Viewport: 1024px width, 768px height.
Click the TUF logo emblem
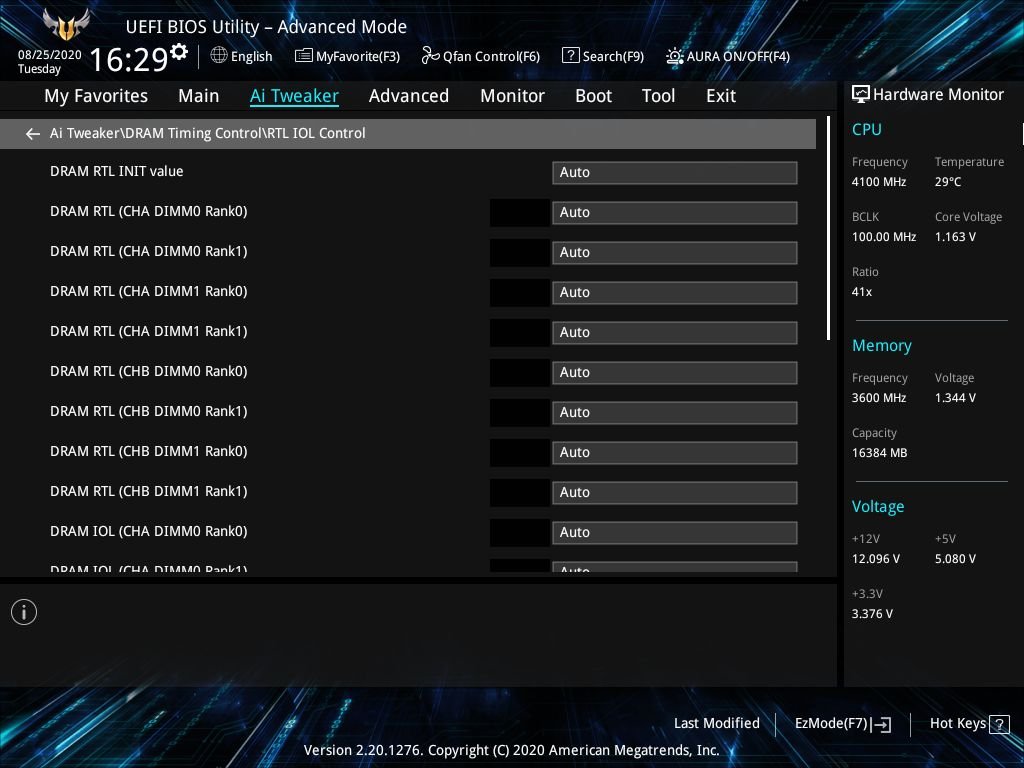tap(66, 24)
